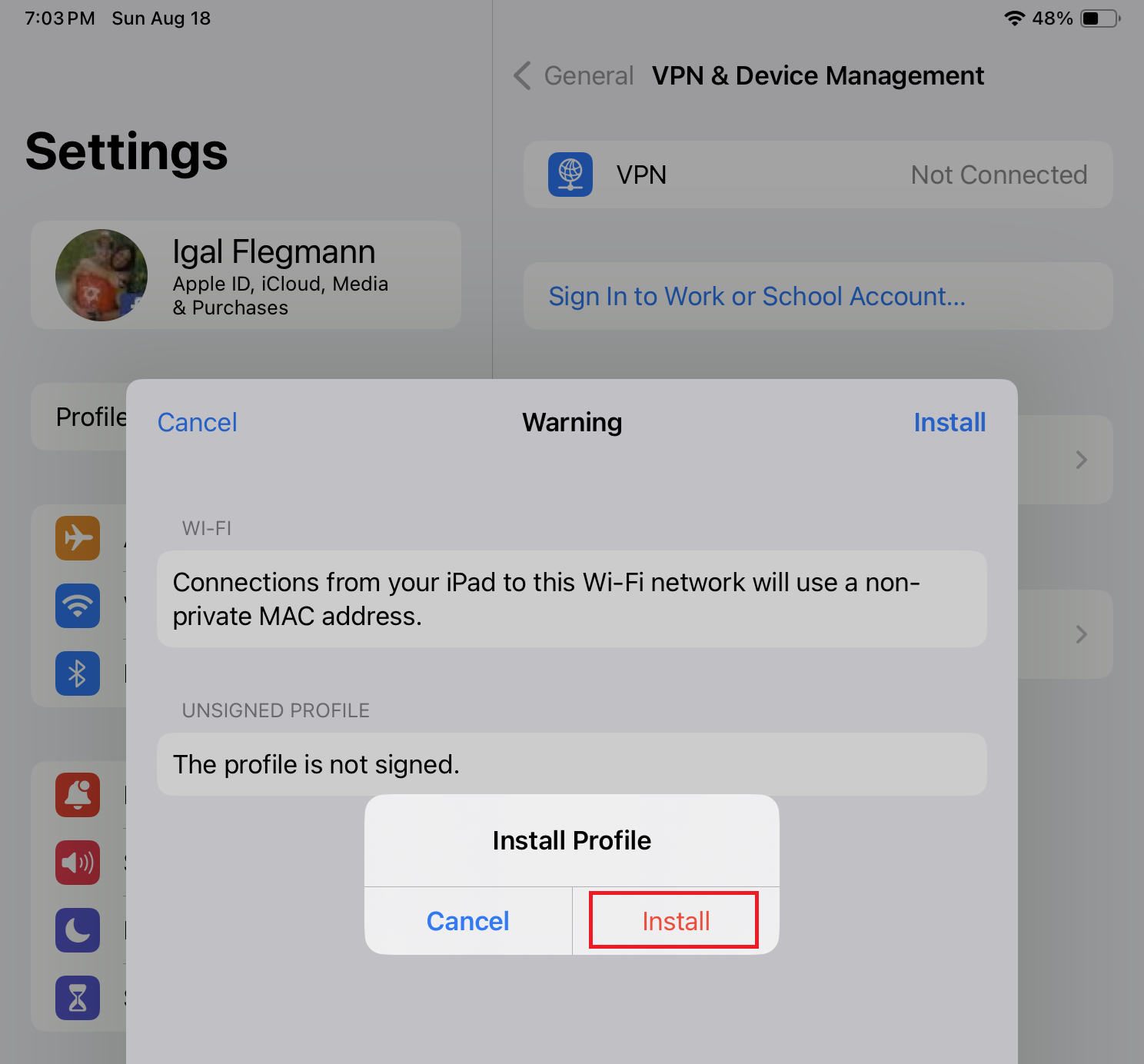The image size is (1144, 1064).
Task: Open the Sounds speaker icon
Action: tap(78, 863)
